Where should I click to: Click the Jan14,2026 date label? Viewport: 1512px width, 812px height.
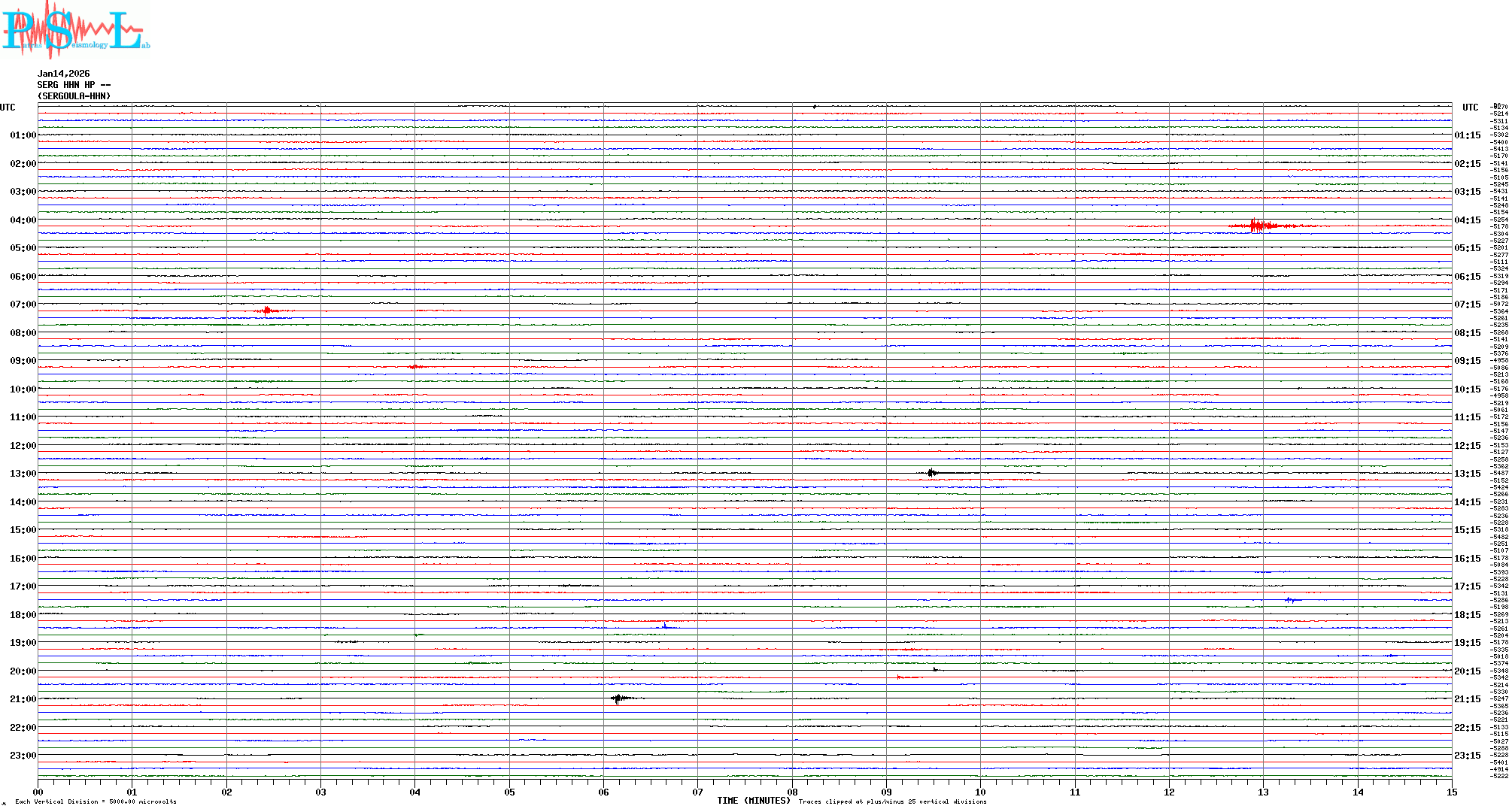(63, 74)
